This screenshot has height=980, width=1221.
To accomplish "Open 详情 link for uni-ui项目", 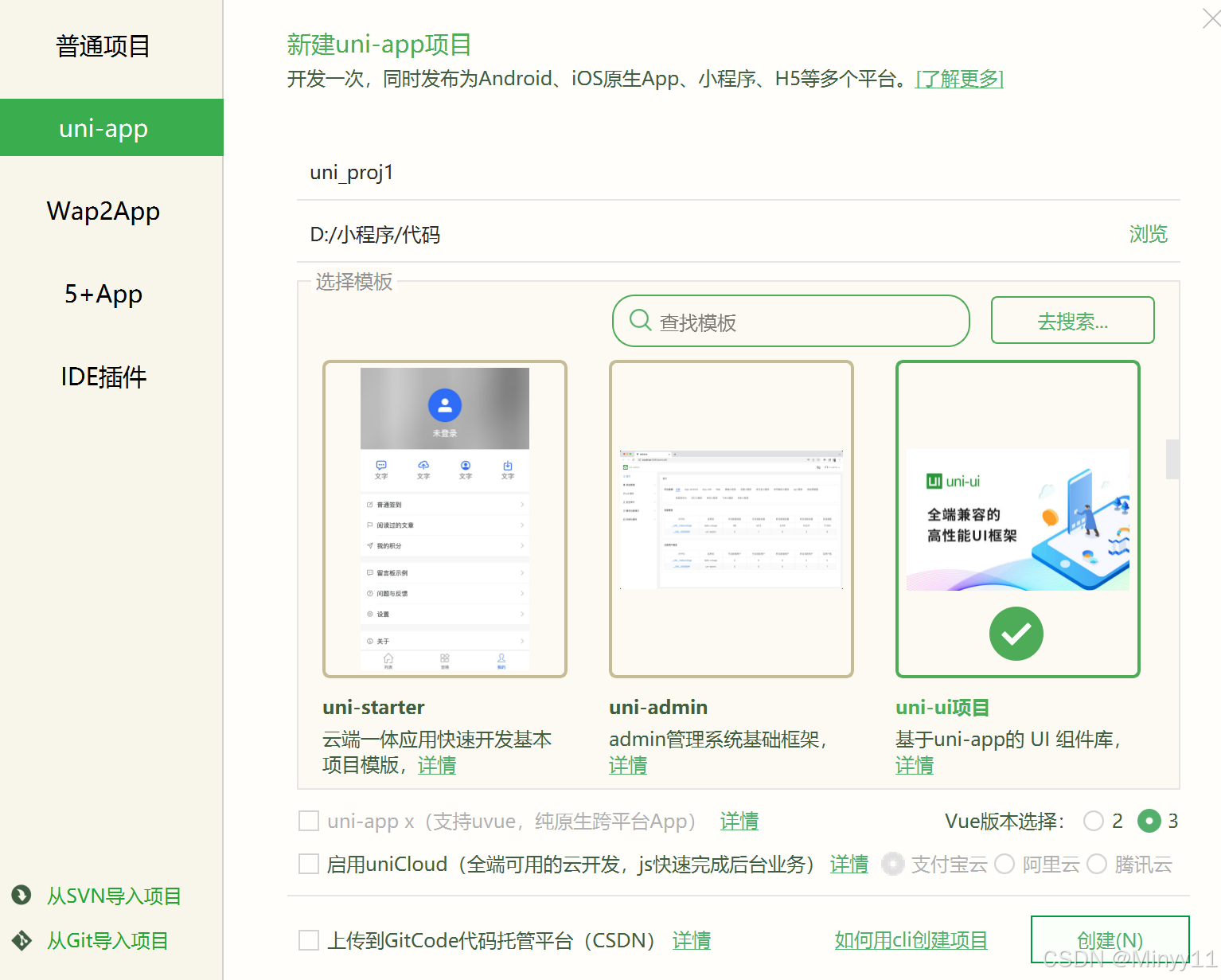I will (x=915, y=765).
